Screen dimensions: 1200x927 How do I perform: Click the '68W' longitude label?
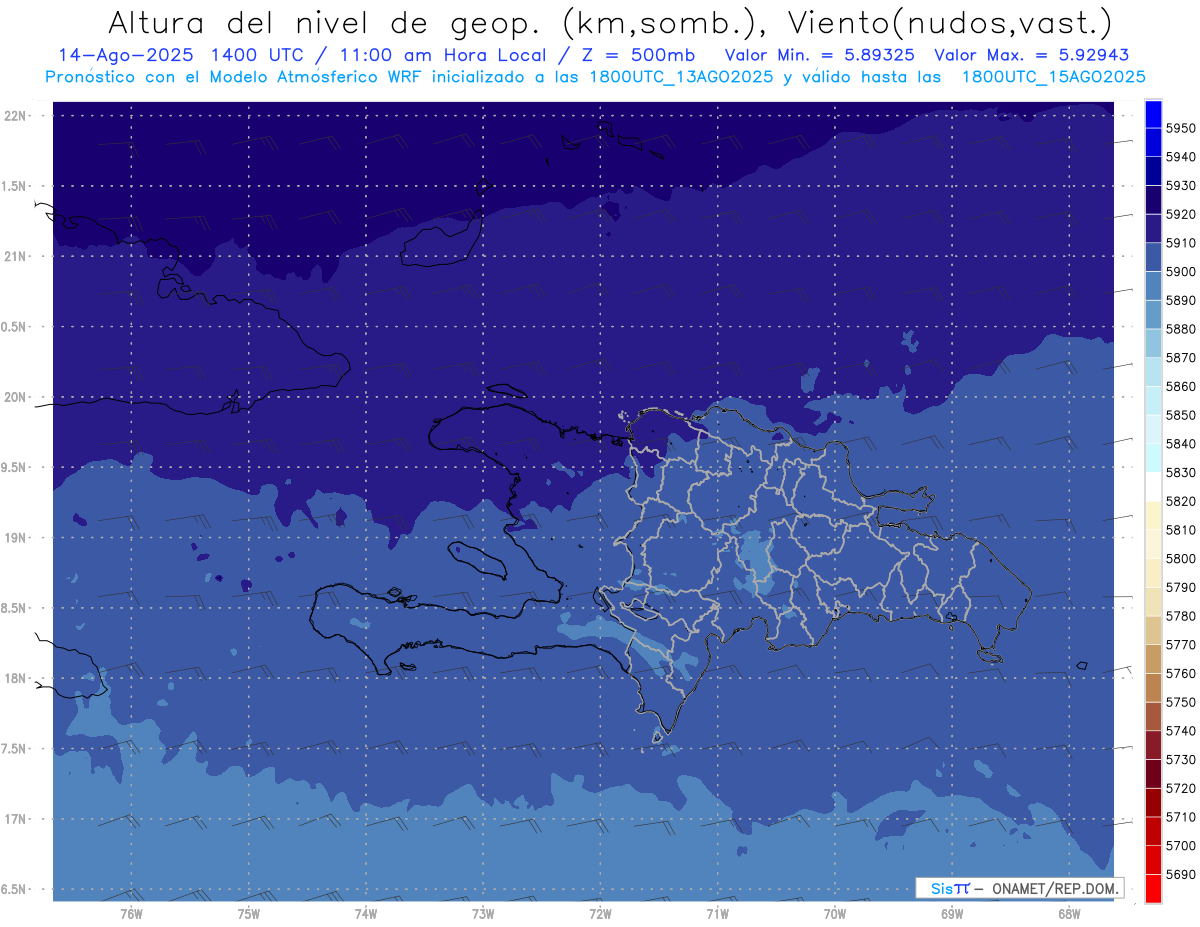click(x=1069, y=914)
